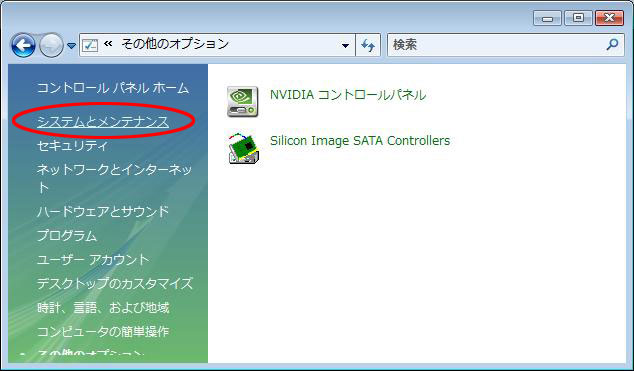Open デスクトップのカスタマイズ link
The image size is (634, 371).
115,283
